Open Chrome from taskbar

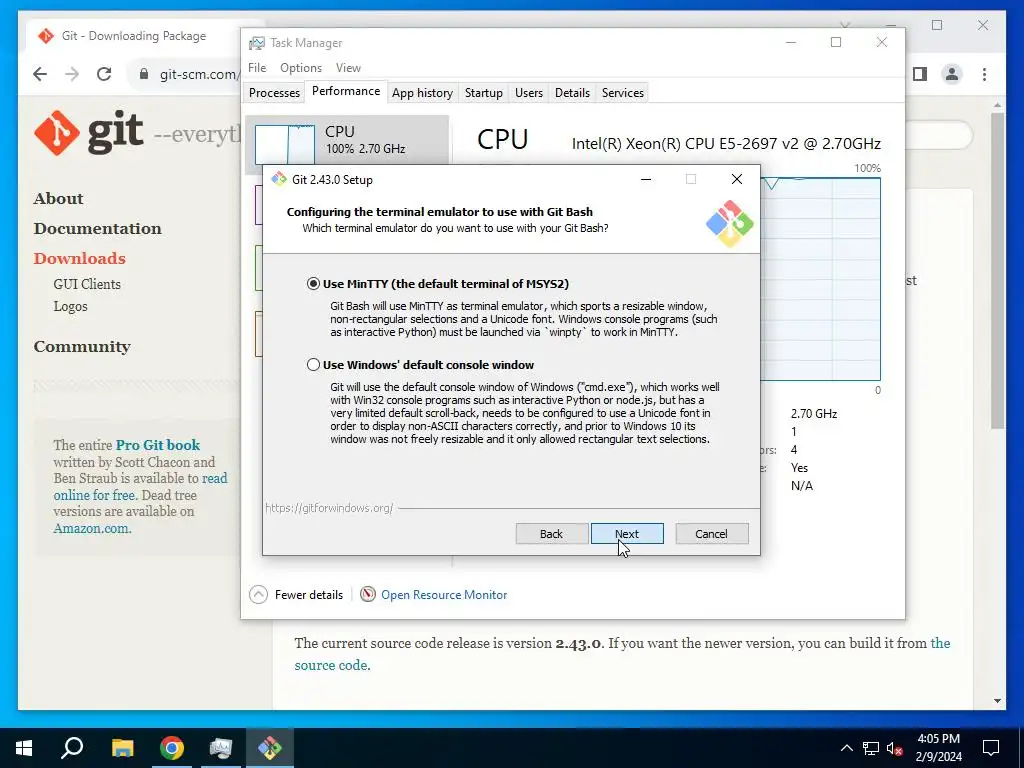(x=172, y=748)
